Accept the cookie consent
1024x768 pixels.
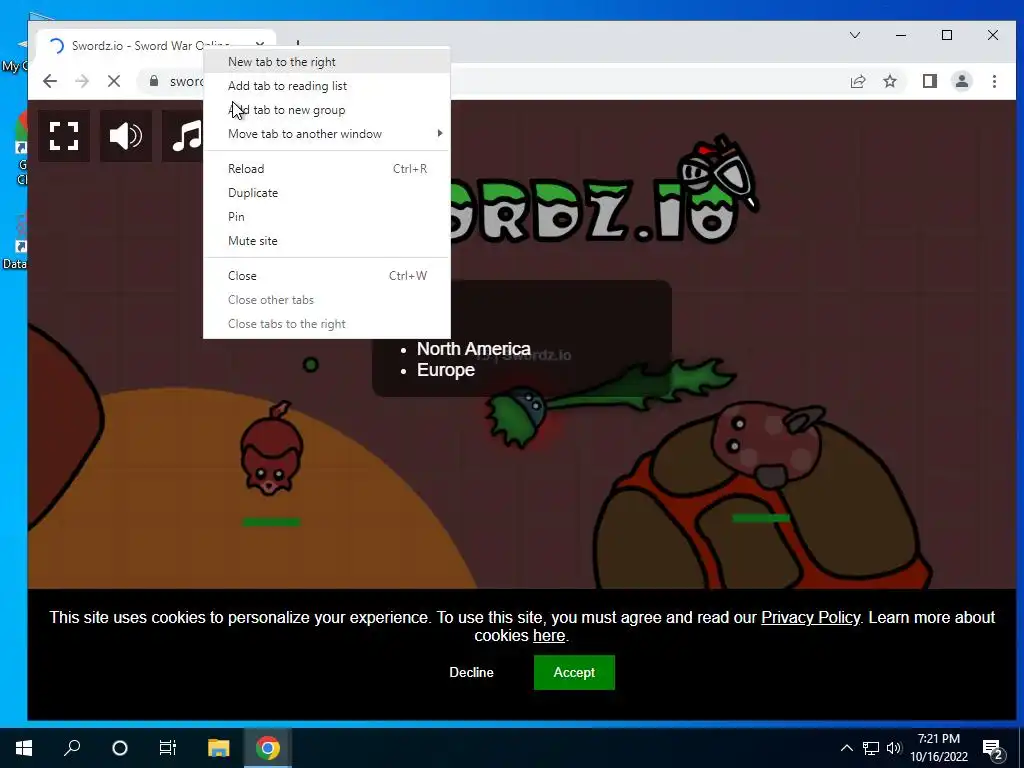[574, 672]
